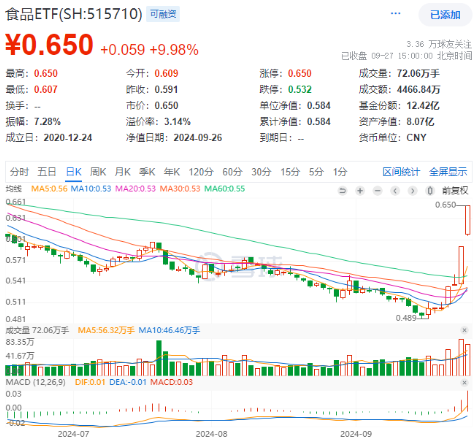This screenshot has height=442, width=476.
Task: Click the 成交额 4466.84万 value
Action: (x=418, y=89)
